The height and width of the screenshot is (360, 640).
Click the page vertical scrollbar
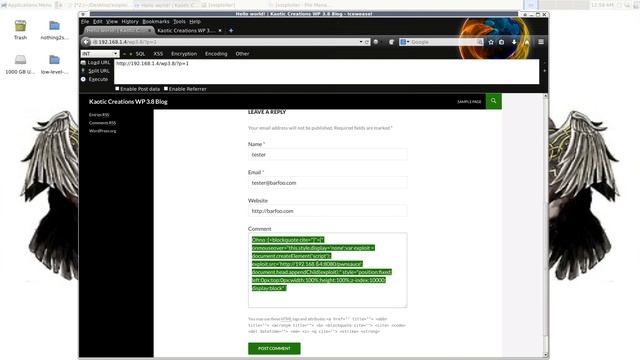point(546,224)
